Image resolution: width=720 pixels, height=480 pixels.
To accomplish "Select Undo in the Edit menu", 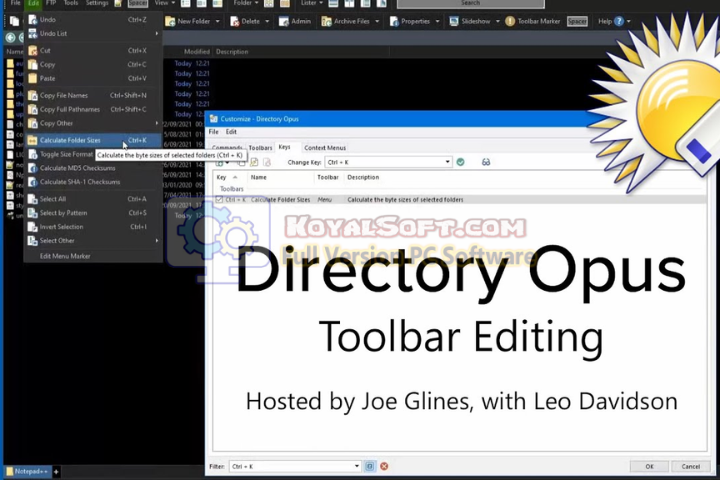I will tap(94, 20).
